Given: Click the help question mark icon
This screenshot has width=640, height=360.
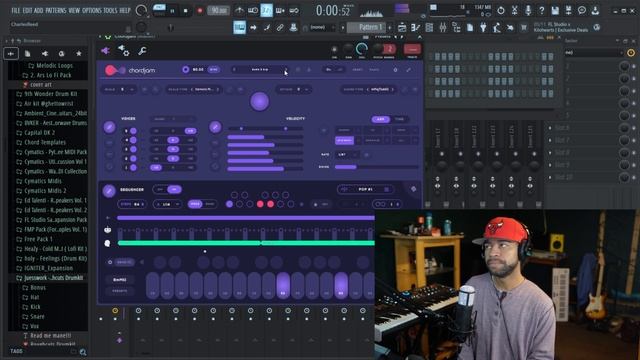Looking at the screenshot, I should [542, 11].
